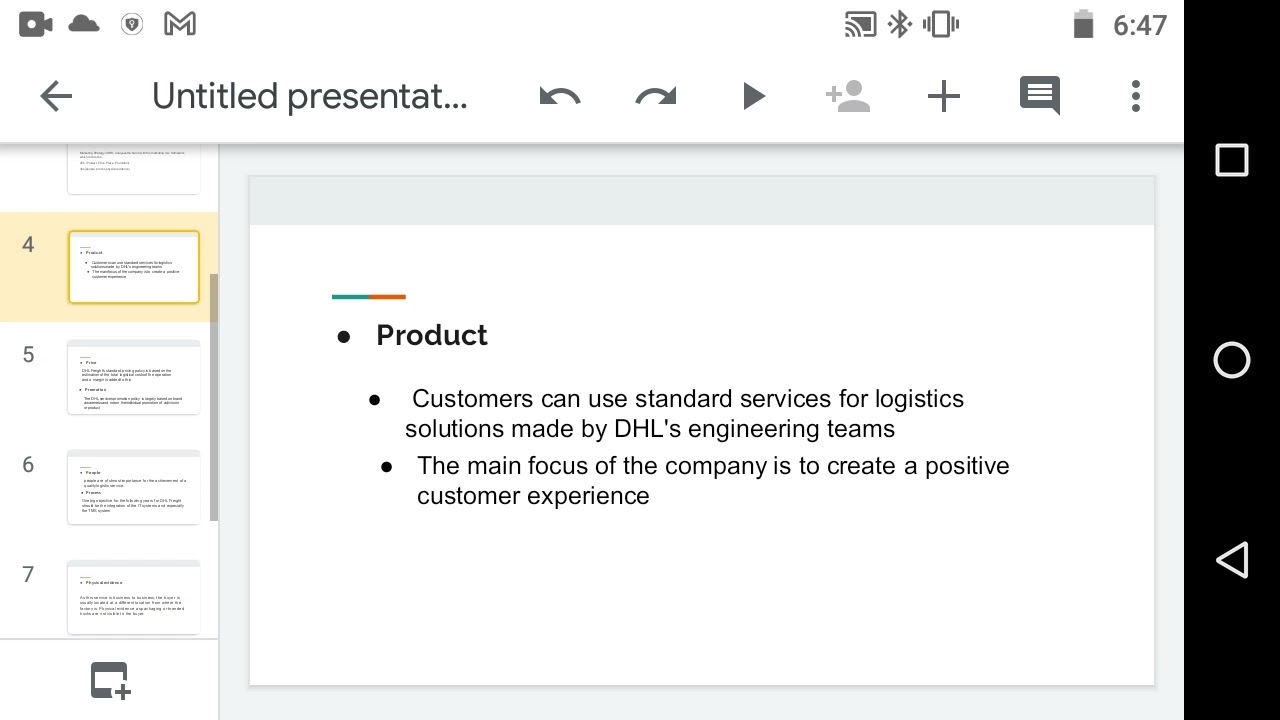
Task: Tap the 6:47 clock
Action: click(x=1140, y=25)
